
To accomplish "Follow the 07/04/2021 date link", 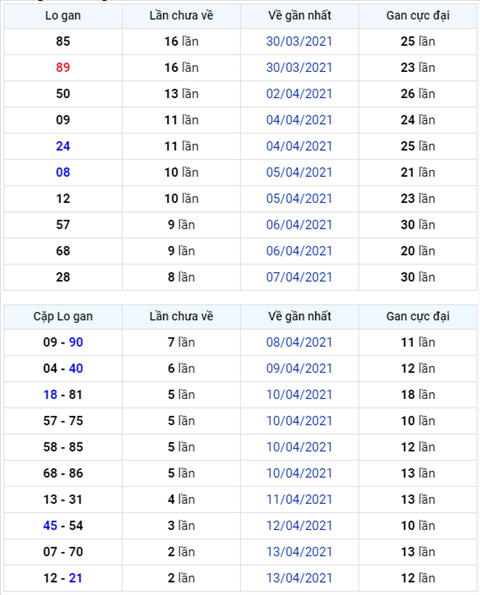I will [x=299, y=277].
